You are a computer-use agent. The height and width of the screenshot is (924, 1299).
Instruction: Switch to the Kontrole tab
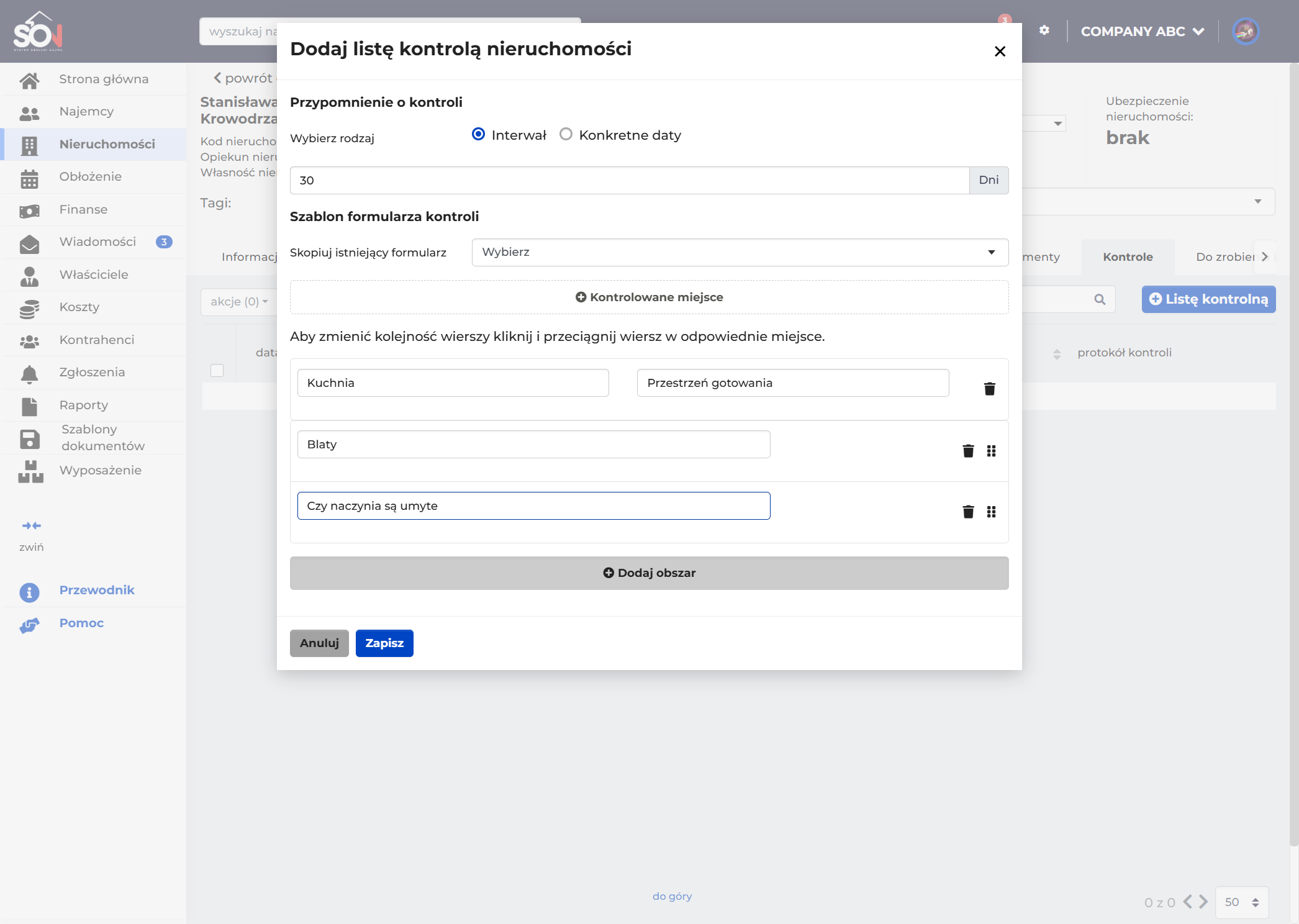pos(1128,257)
